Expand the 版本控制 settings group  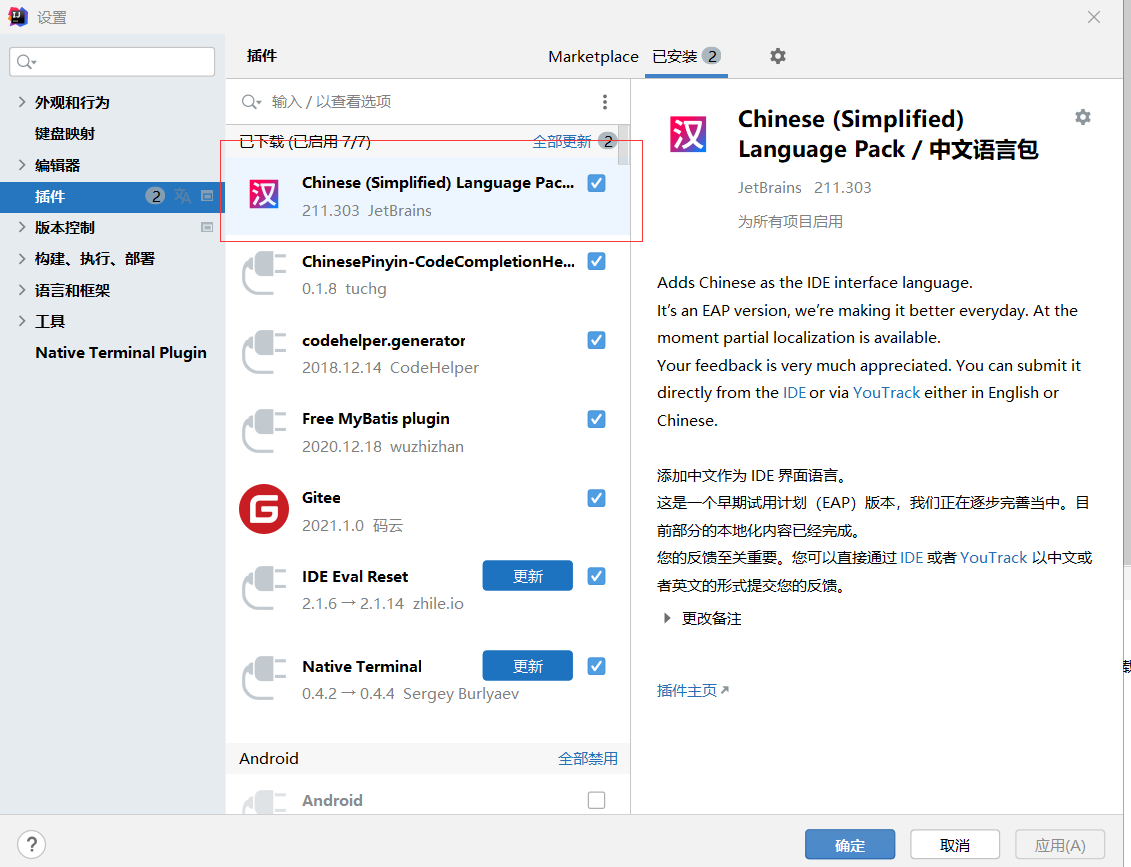[x=22, y=226]
